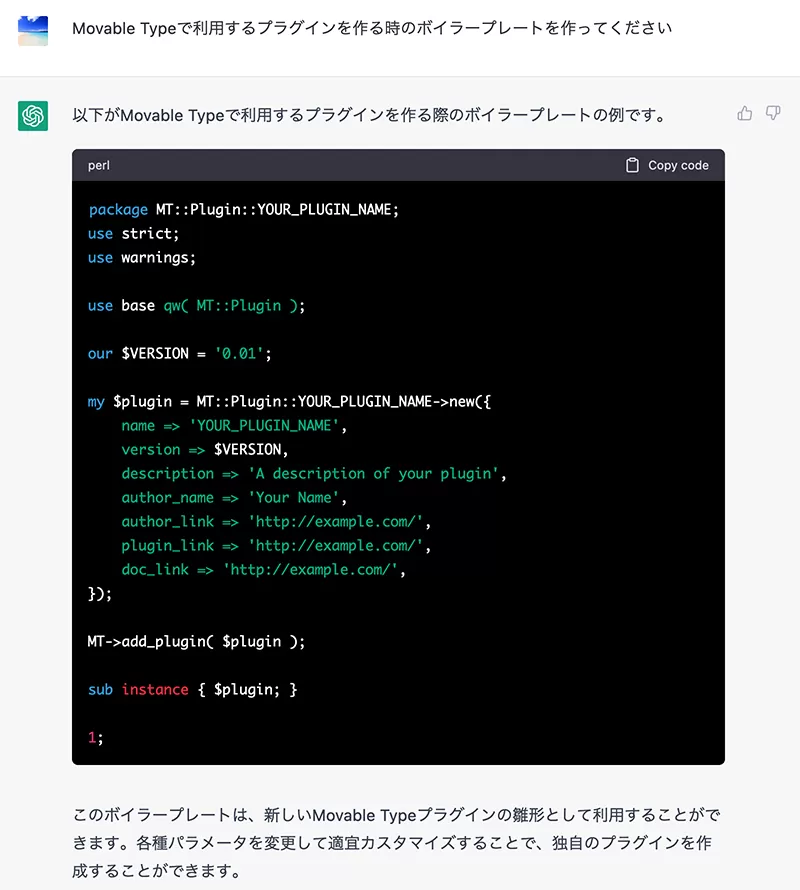Click the closing '});' line

[x=100, y=594]
